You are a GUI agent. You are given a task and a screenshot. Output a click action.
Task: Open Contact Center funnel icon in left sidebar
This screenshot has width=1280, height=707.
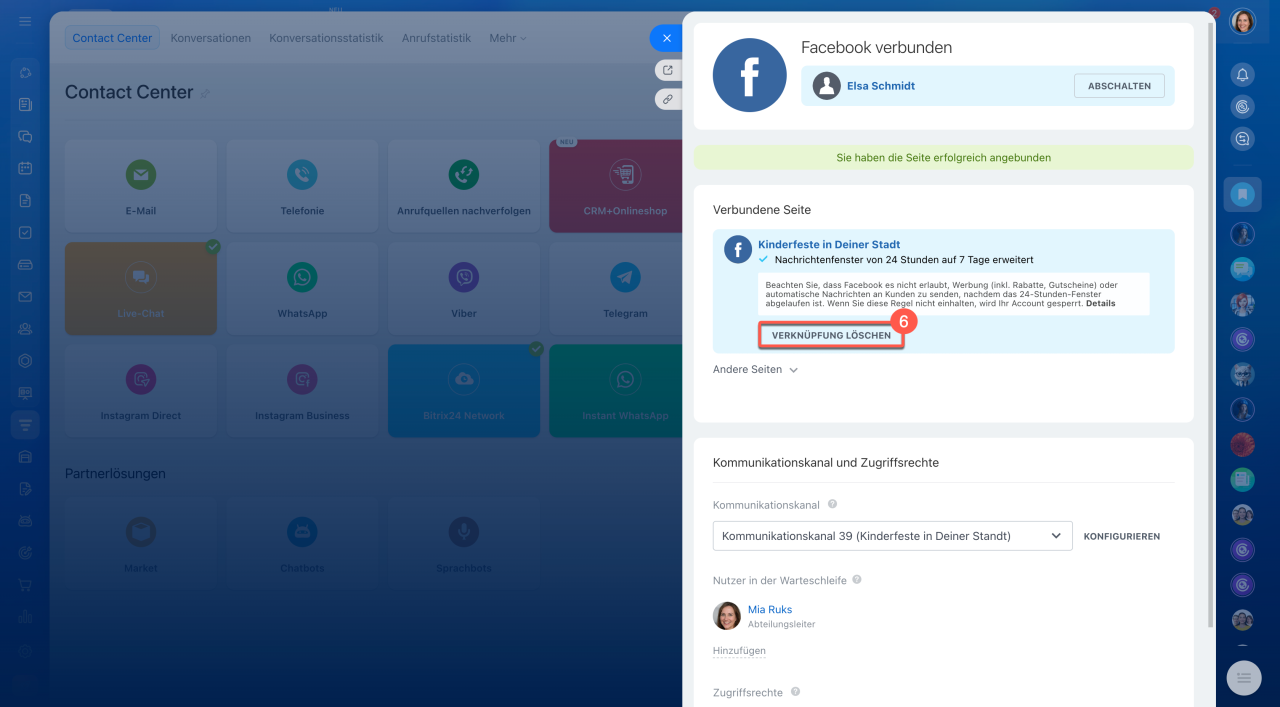coord(25,424)
